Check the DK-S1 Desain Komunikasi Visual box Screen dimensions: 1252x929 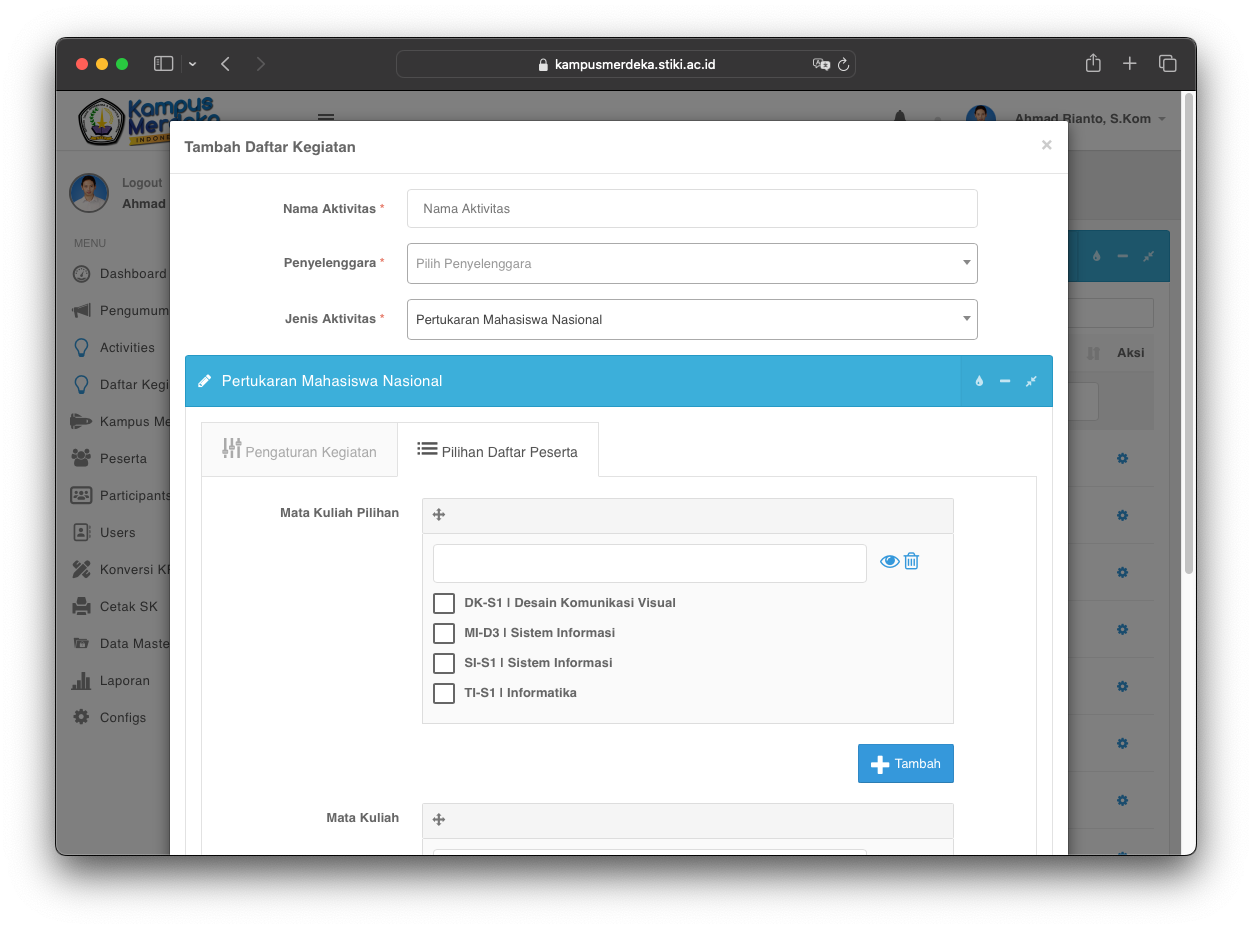[444, 603]
